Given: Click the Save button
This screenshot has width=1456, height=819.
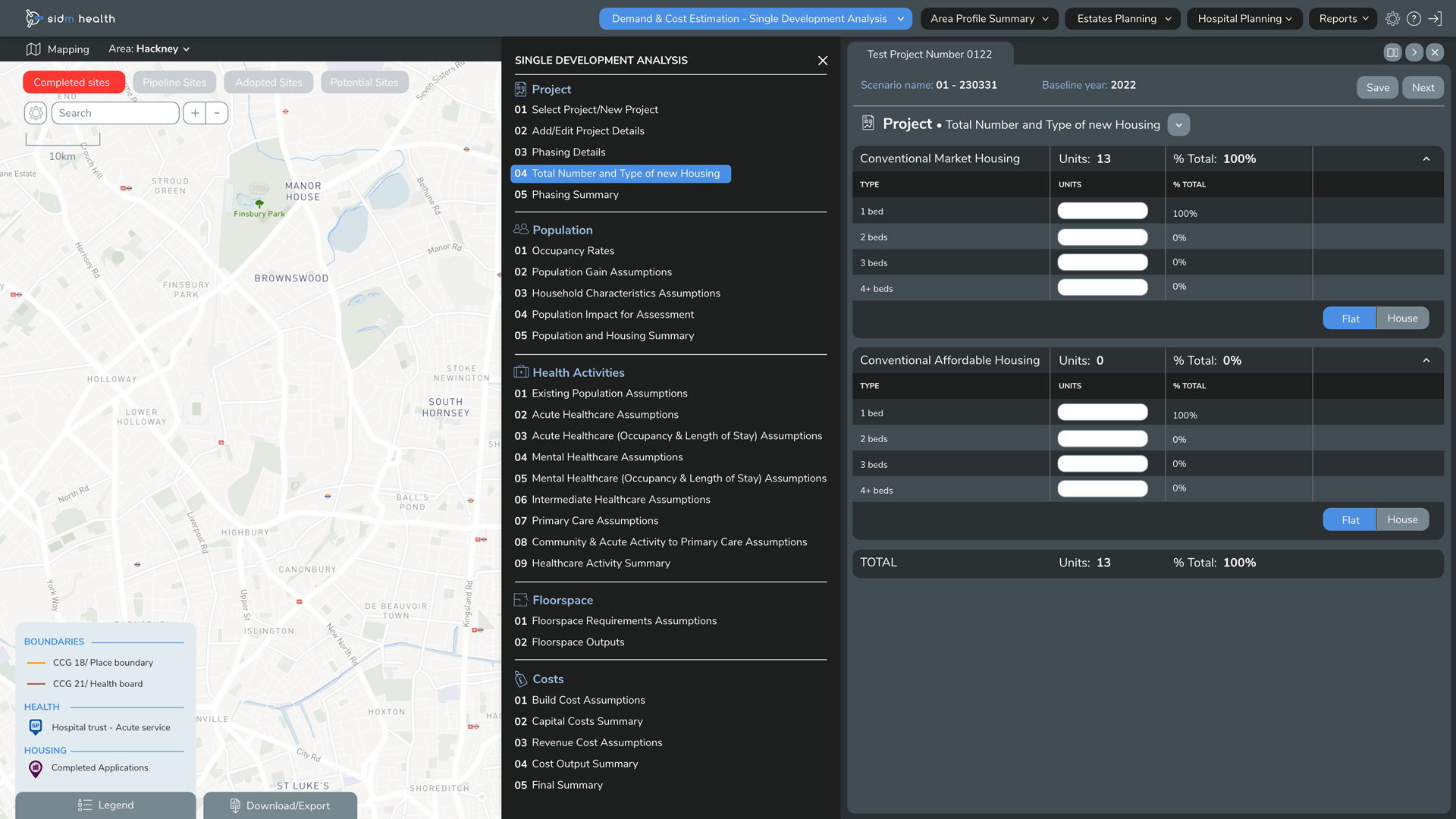Looking at the screenshot, I should pyautogui.click(x=1377, y=87).
